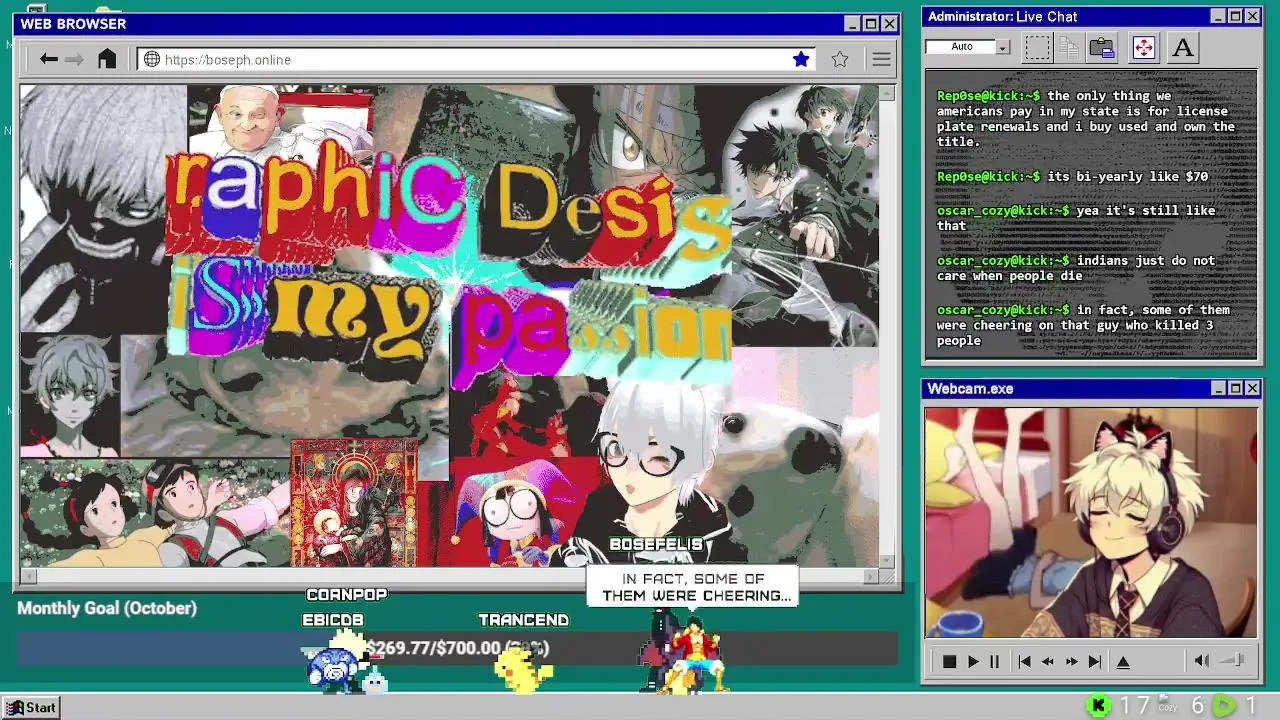Click the 'Monthly Goal (October)' label
The height and width of the screenshot is (720, 1280).
[107, 608]
